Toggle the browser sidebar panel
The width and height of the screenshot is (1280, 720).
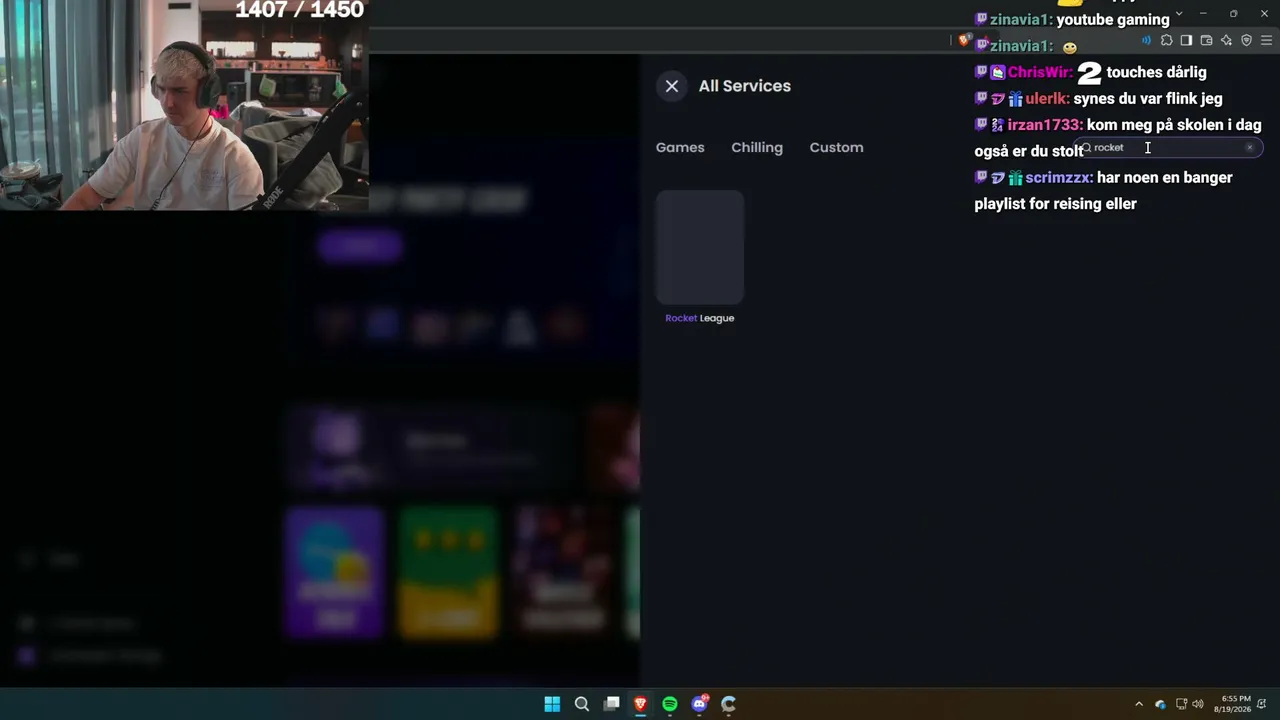[x=1186, y=41]
